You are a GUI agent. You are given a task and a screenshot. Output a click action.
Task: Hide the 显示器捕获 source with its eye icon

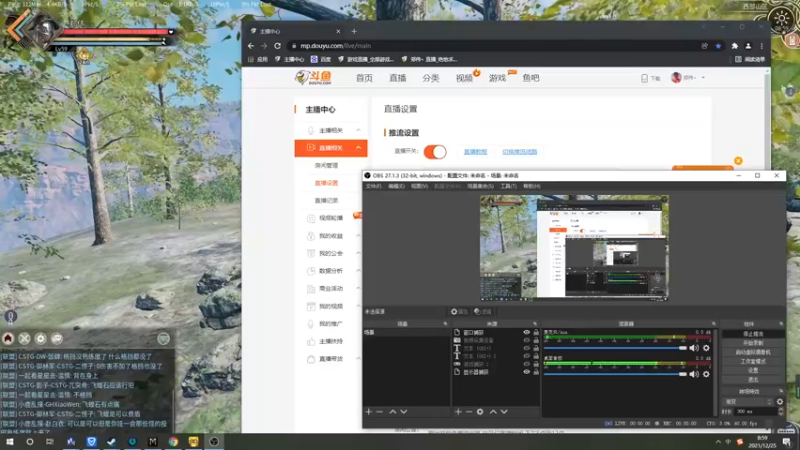pyautogui.click(x=527, y=372)
